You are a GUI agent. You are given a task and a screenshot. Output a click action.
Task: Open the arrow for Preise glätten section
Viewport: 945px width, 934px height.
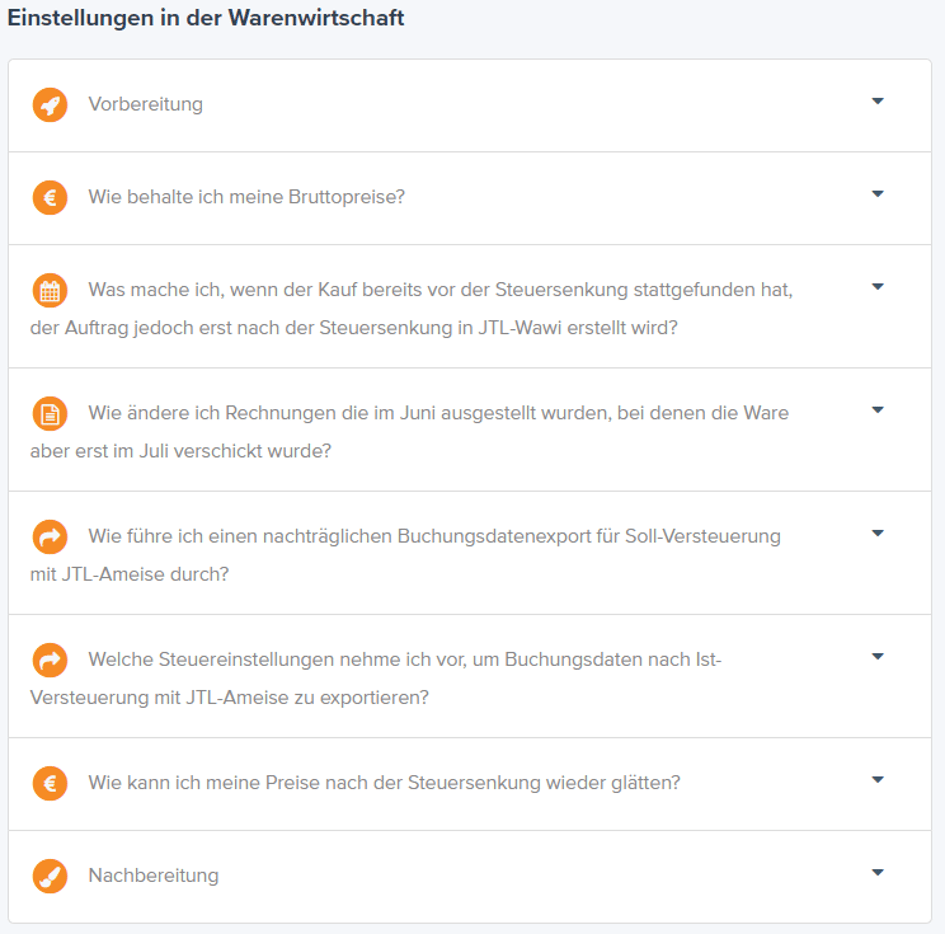tap(878, 780)
